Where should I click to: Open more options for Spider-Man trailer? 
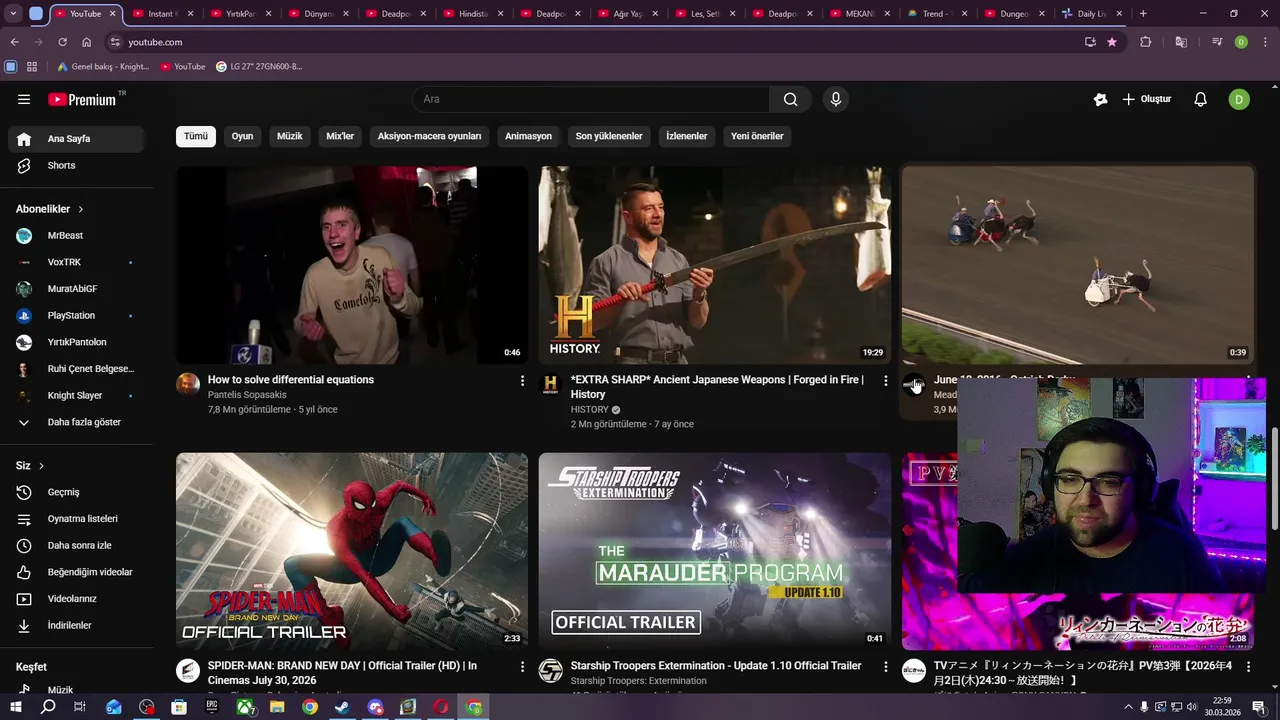click(522, 666)
